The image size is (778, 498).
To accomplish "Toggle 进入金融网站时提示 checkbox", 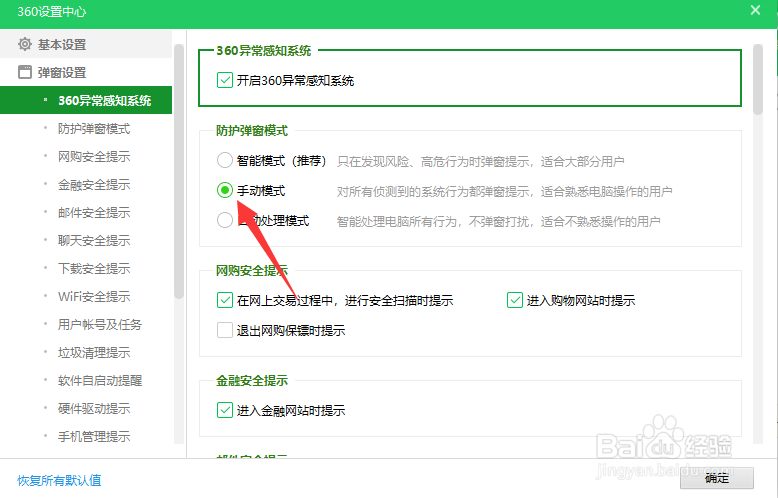I will click(x=225, y=410).
